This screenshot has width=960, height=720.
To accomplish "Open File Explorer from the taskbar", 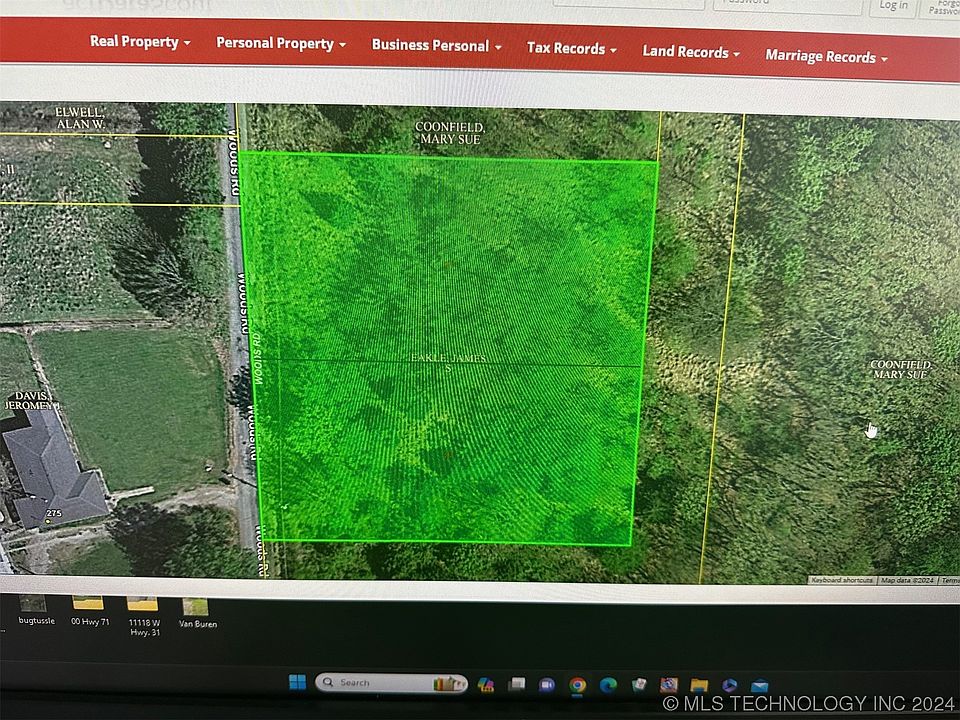I will coord(699,686).
